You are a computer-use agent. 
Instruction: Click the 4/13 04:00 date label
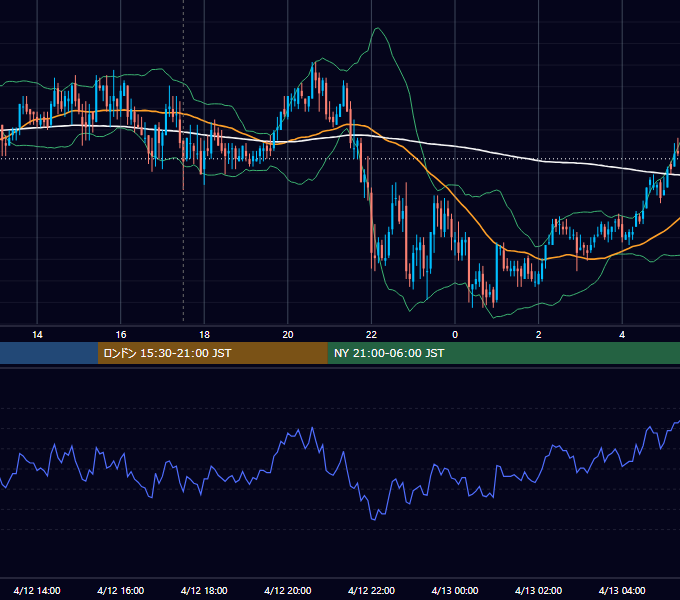[622, 590]
